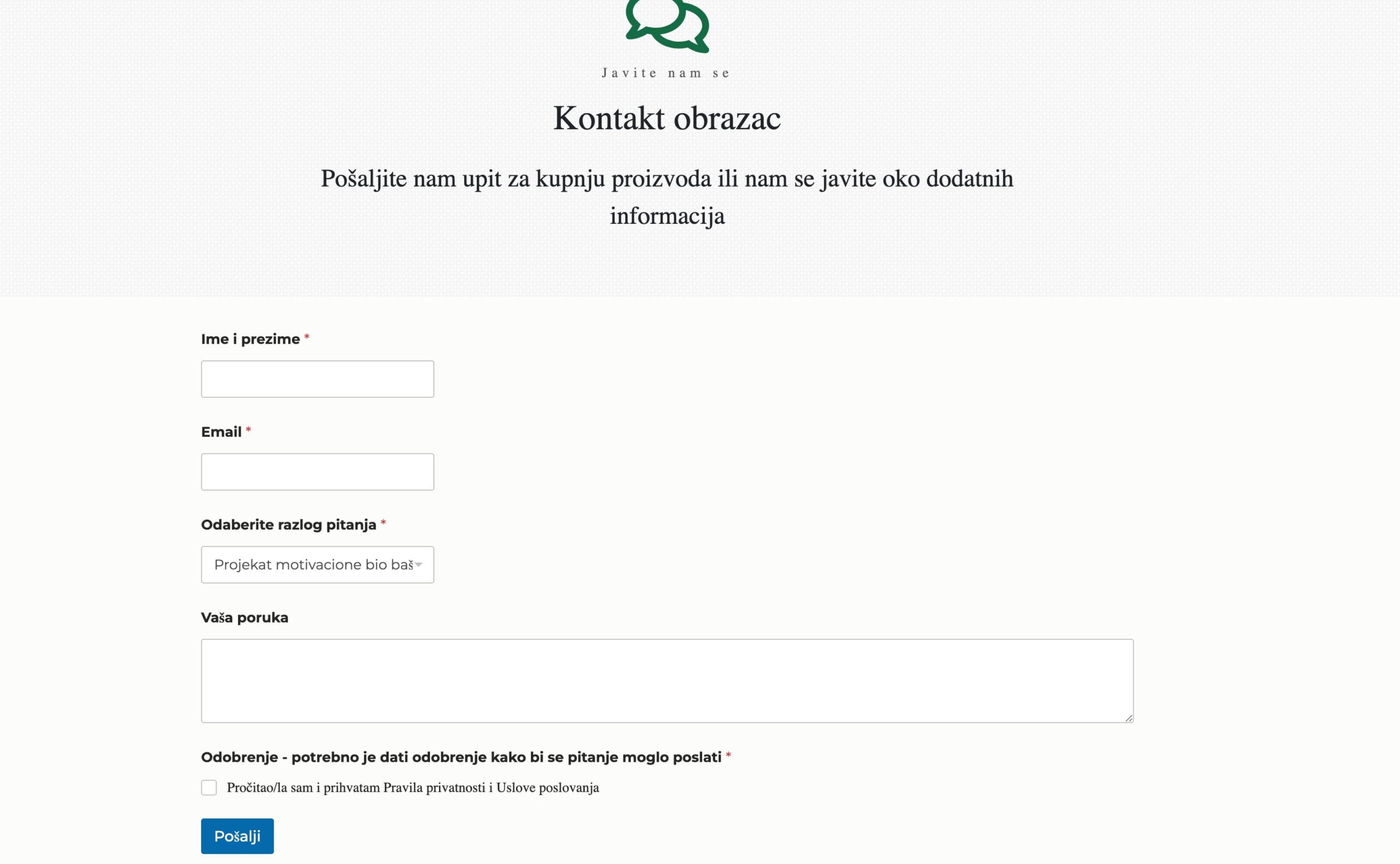
Task: Click the Pošaljite nam upit intro paragraph
Action: (x=667, y=197)
